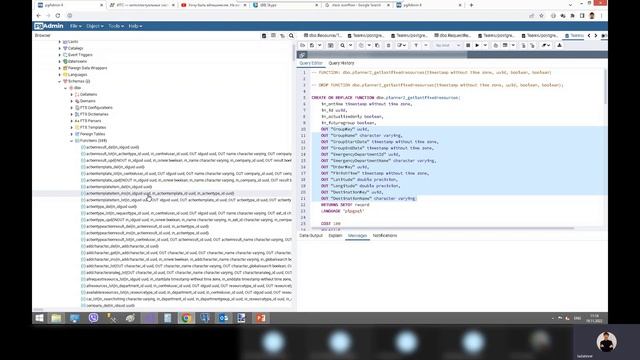Click the Download triangle icon in query toolbar
This screenshot has width=640, height=360.
[x=559, y=45]
